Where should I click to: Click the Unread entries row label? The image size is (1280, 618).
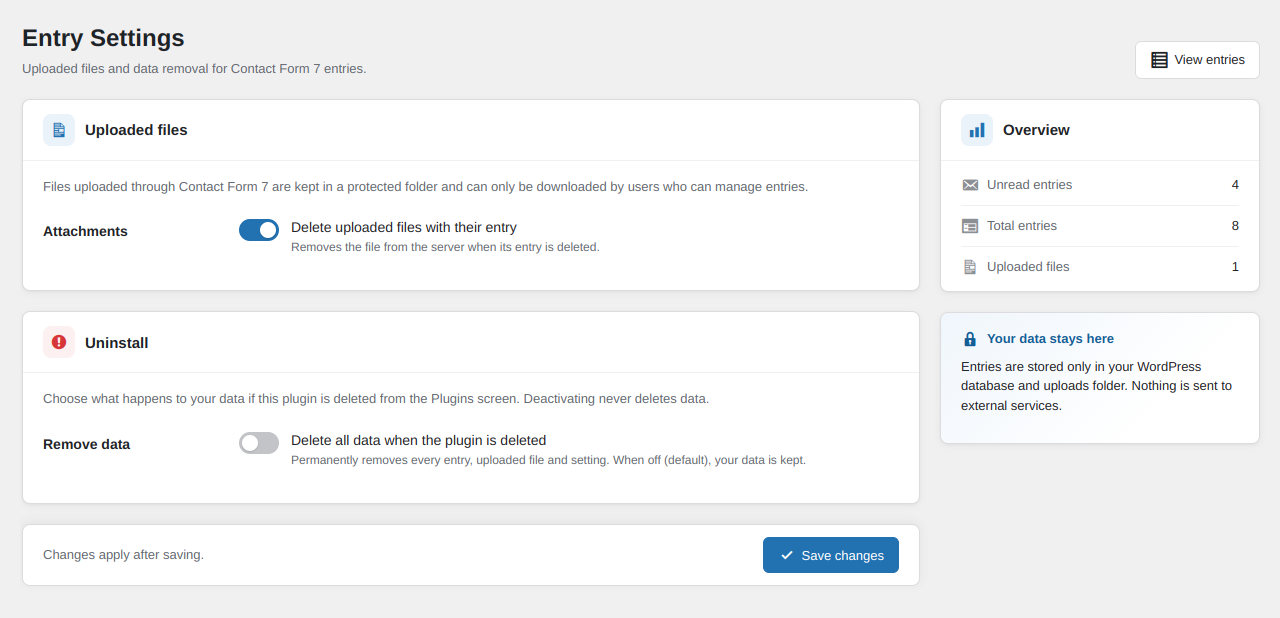pyautogui.click(x=1029, y=185)
